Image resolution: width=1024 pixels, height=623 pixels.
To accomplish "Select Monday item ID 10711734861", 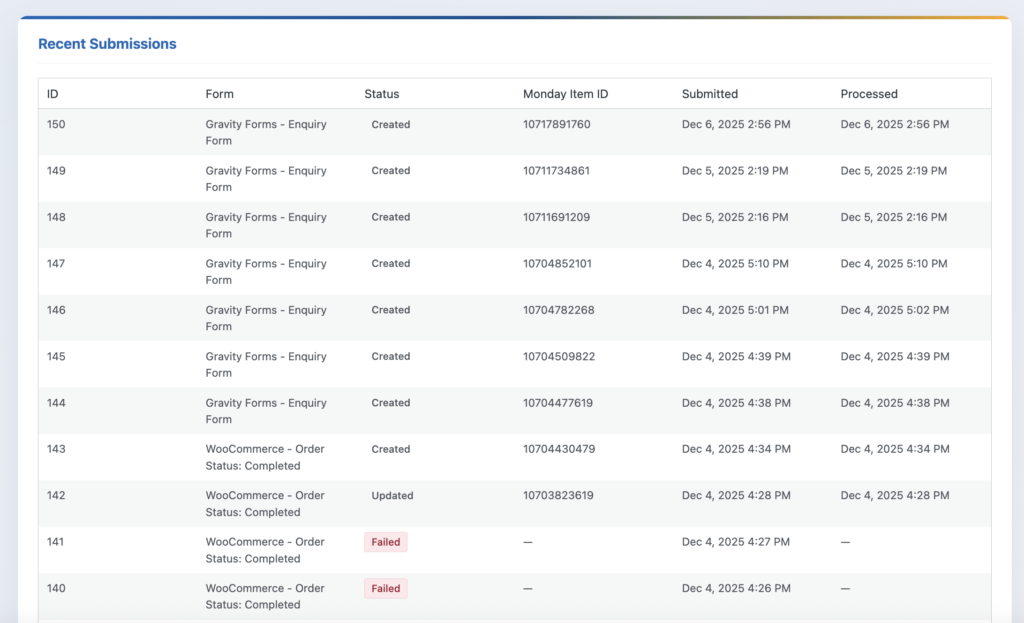I will 556,171.
